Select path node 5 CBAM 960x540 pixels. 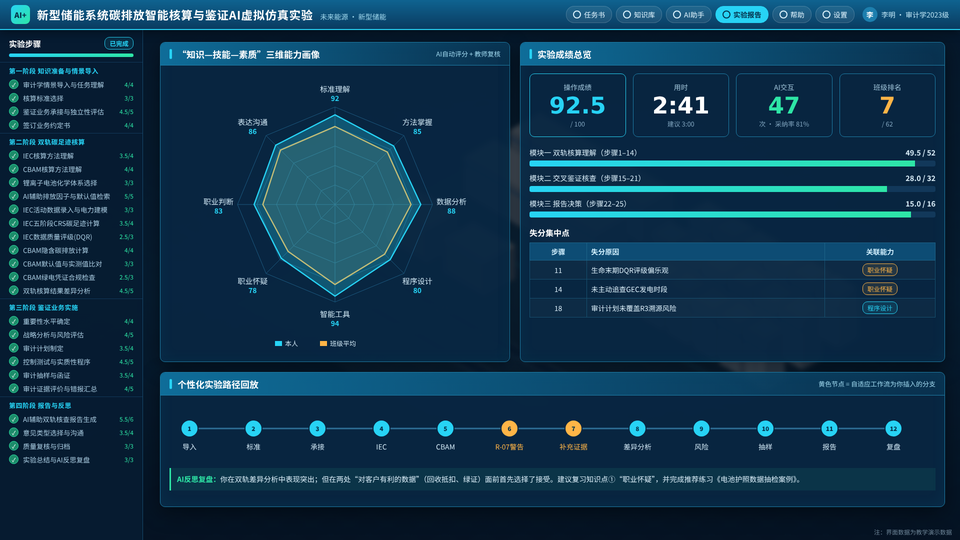[445, 429]
